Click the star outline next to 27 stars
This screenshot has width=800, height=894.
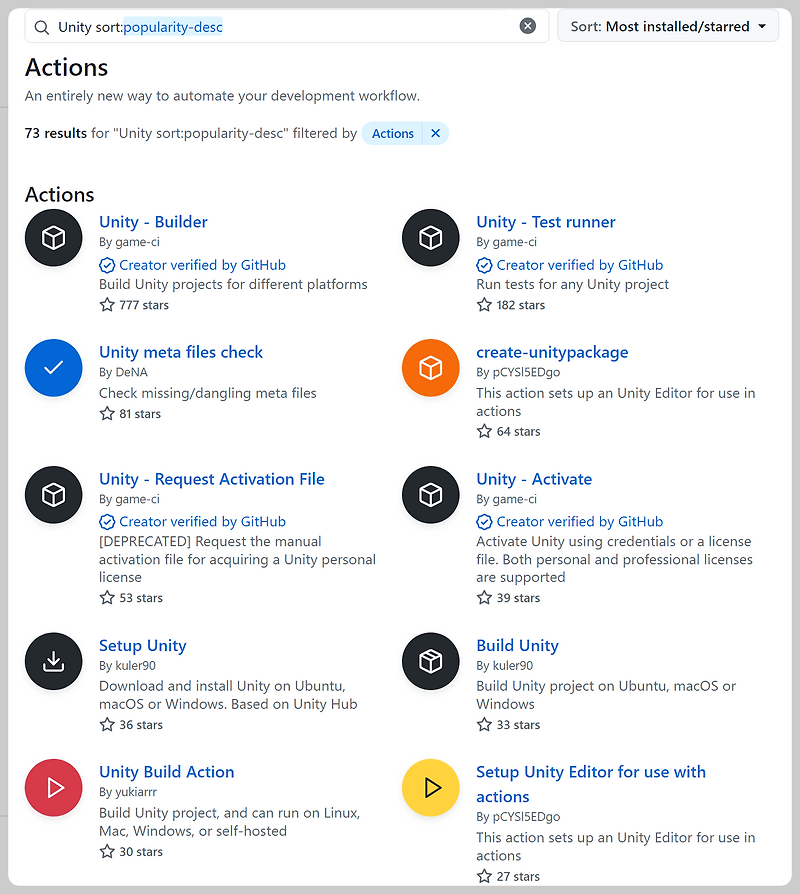(x=484, y=876)
